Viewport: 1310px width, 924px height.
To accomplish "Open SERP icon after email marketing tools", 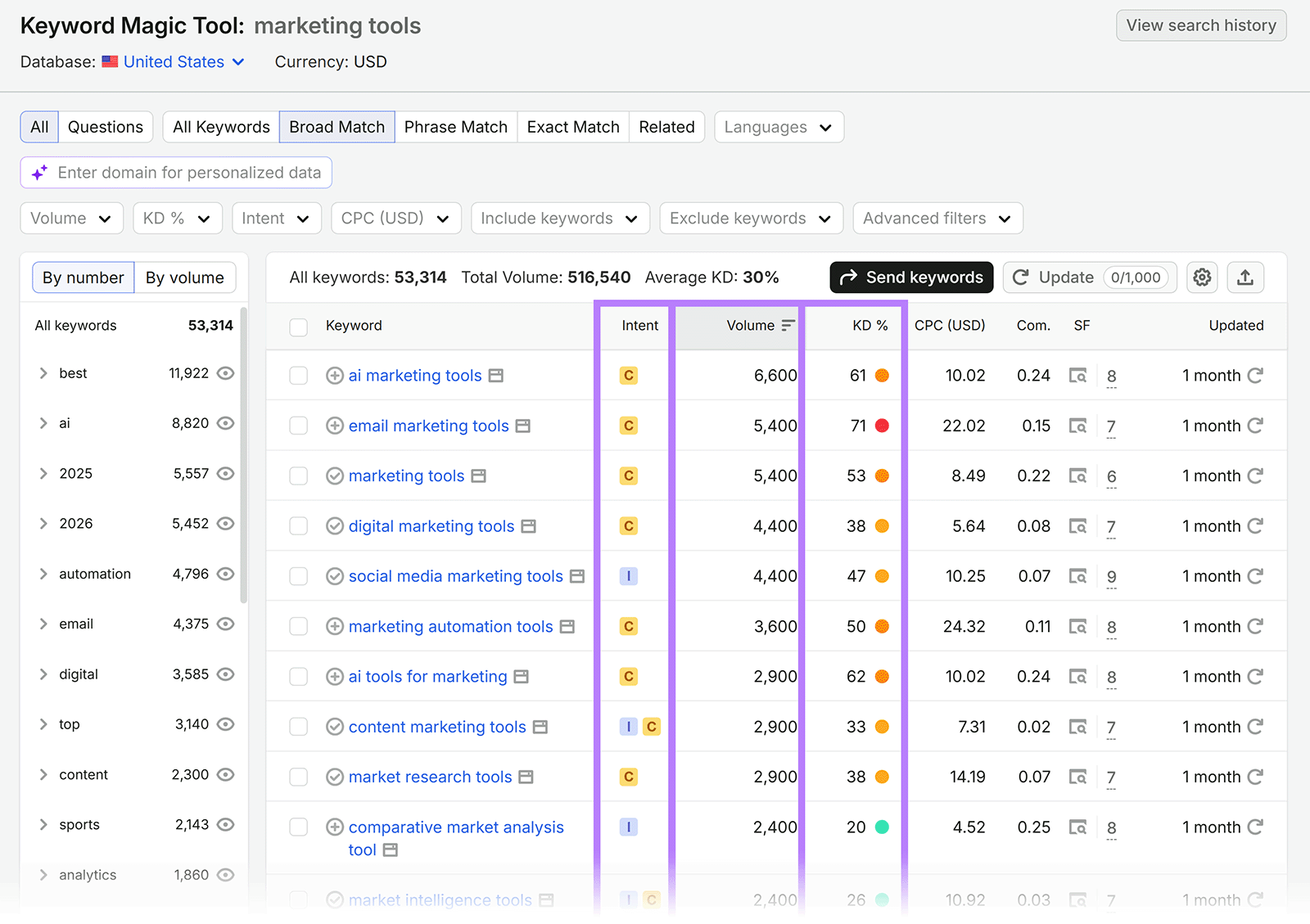I will tap(523, 426).
